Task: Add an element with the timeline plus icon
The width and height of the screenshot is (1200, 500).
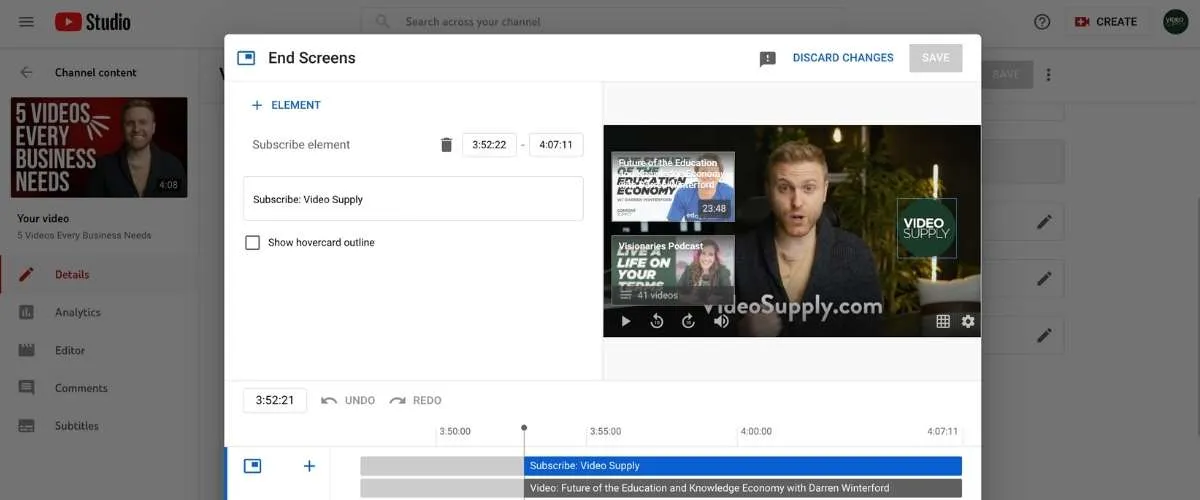Action: point(309,466)
